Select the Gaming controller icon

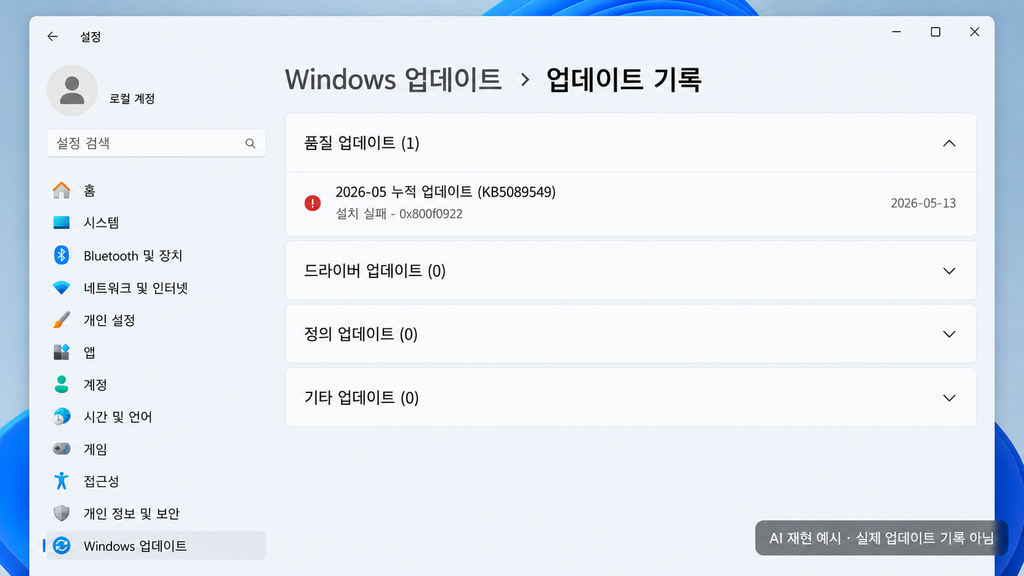pos(61,449)
